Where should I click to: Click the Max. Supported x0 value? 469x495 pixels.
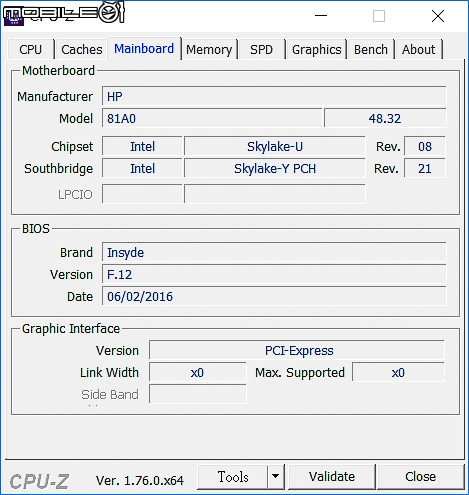398,372
